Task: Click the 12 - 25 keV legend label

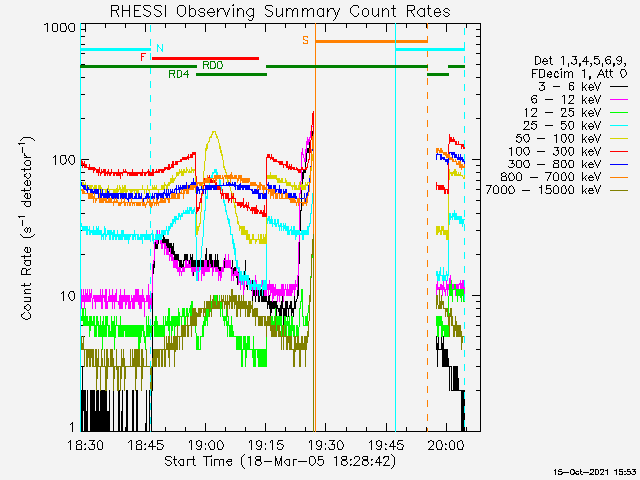Action: coord(562,113)
